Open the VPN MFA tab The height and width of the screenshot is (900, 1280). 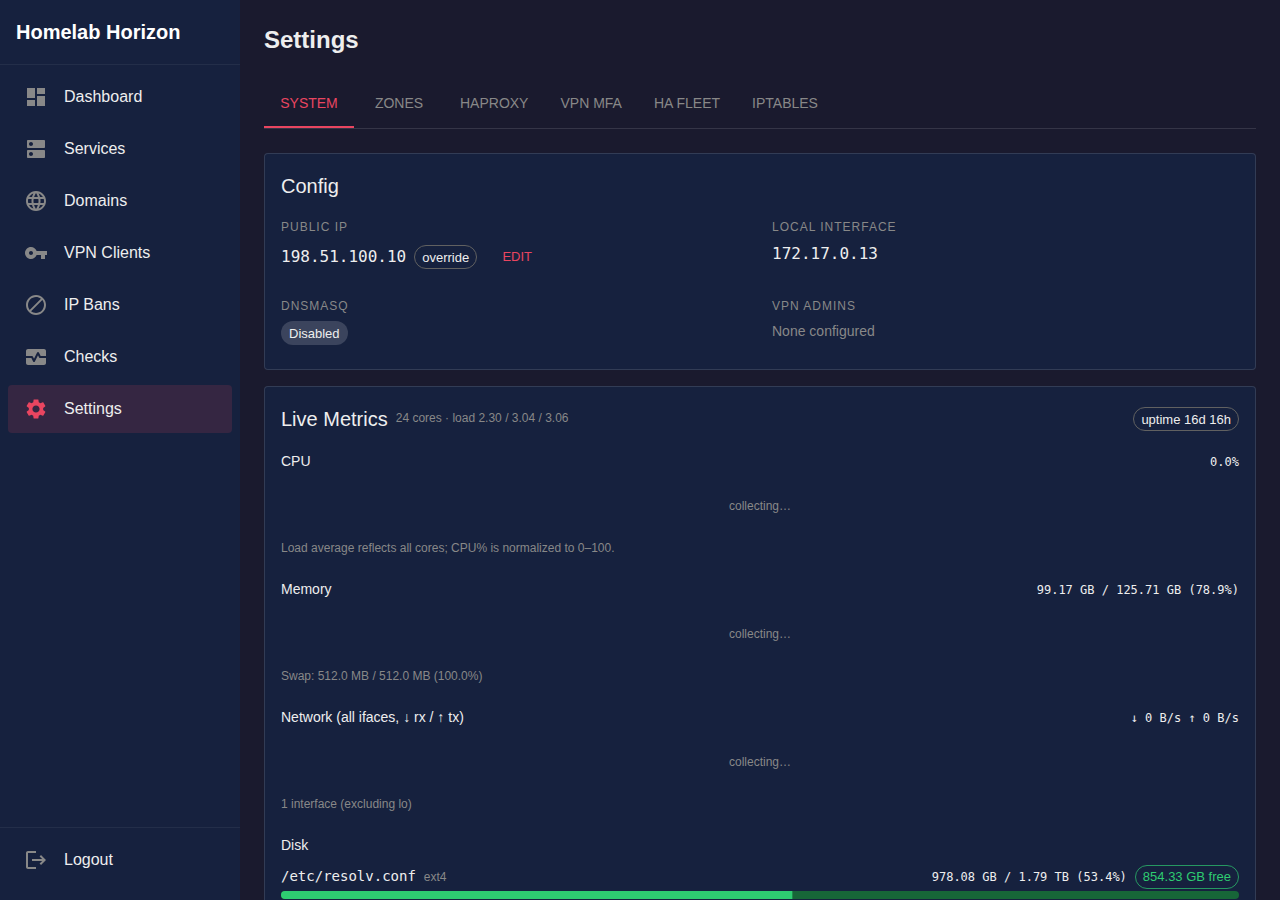(x=591, y=103)
